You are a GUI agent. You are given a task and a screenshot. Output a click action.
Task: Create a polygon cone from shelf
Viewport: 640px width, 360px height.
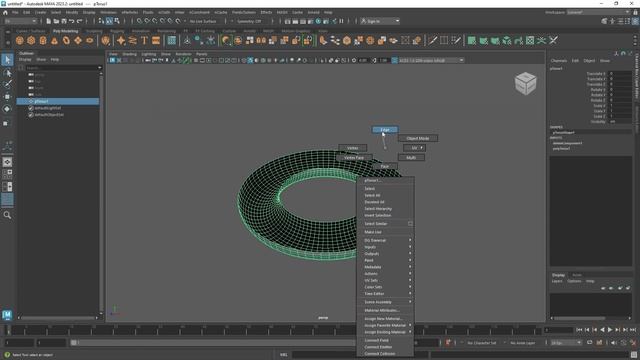54,40
